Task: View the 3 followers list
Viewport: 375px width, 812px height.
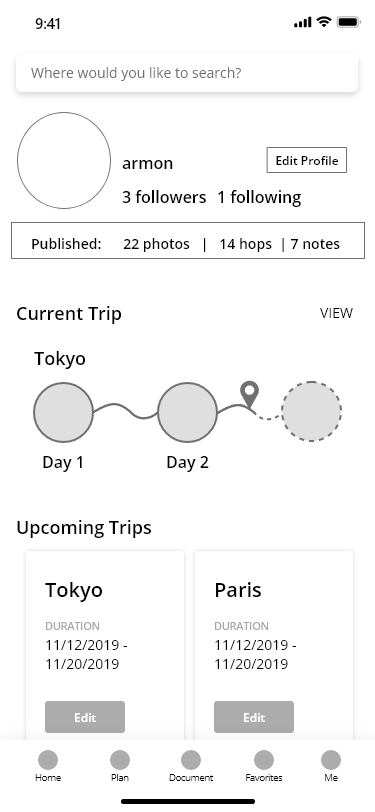Action: pyautogui.click(x=164, y=197)
